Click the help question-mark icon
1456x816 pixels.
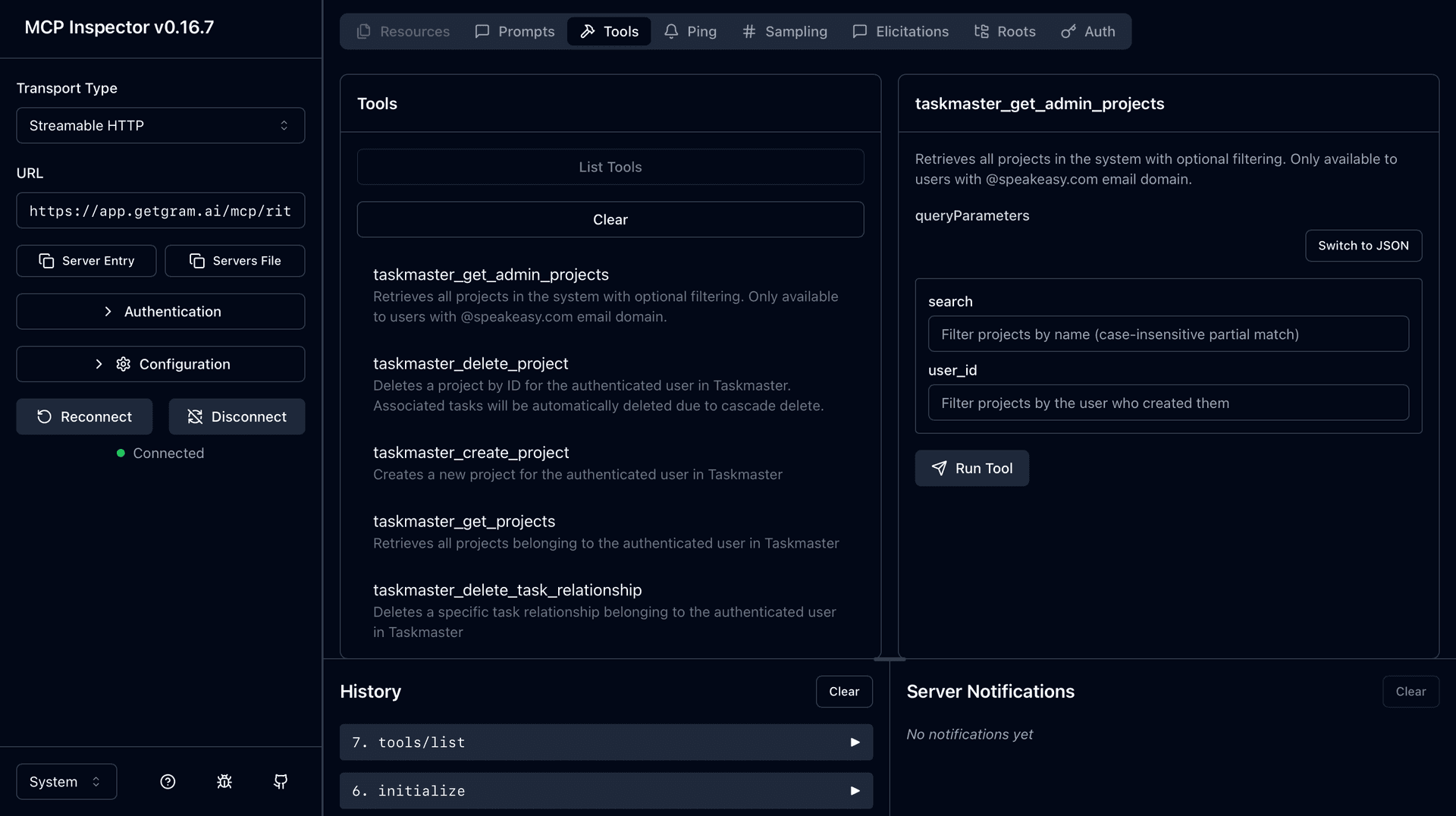point(168,781)
